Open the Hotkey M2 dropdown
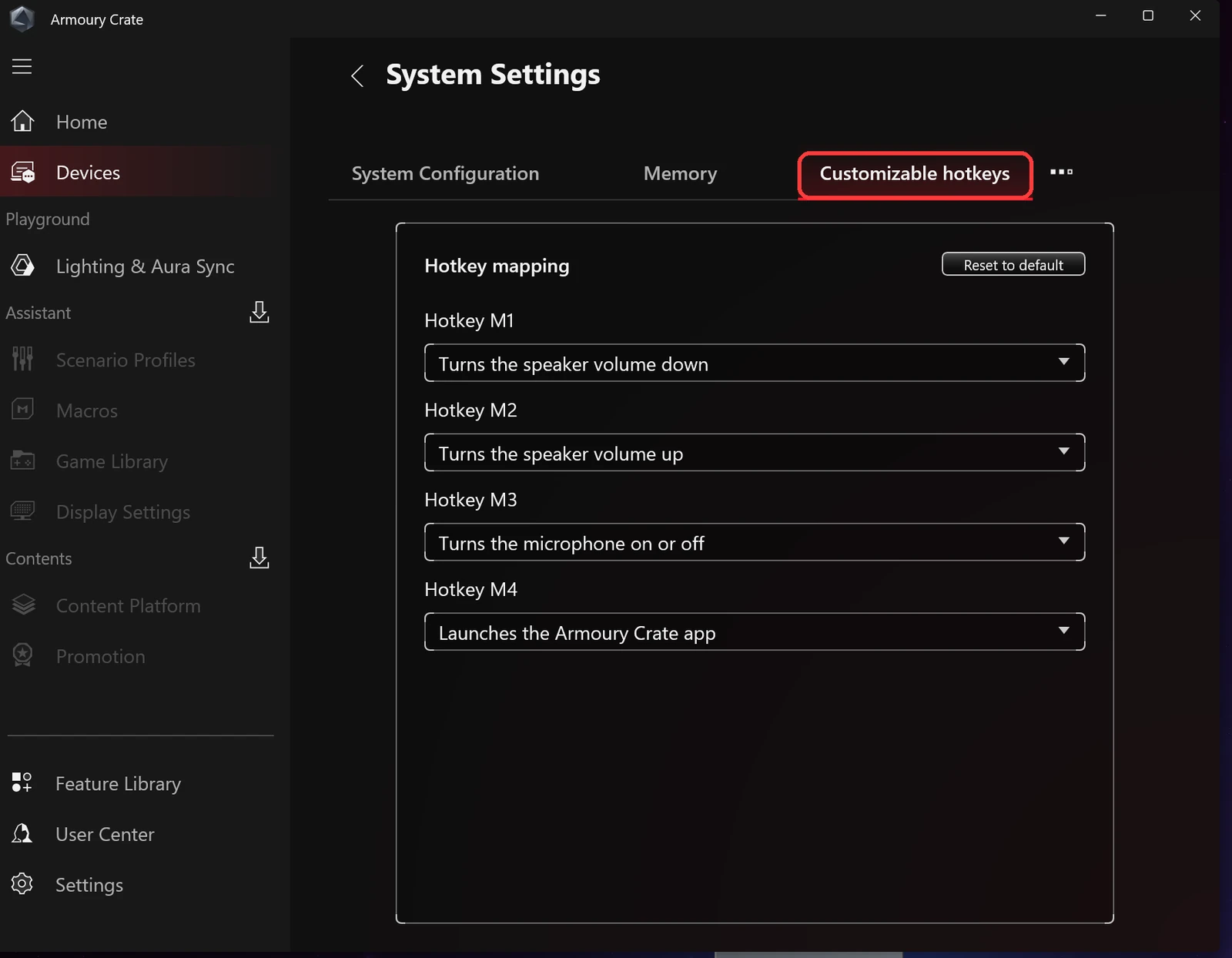 pyautogui.click(x=755, y=452)
